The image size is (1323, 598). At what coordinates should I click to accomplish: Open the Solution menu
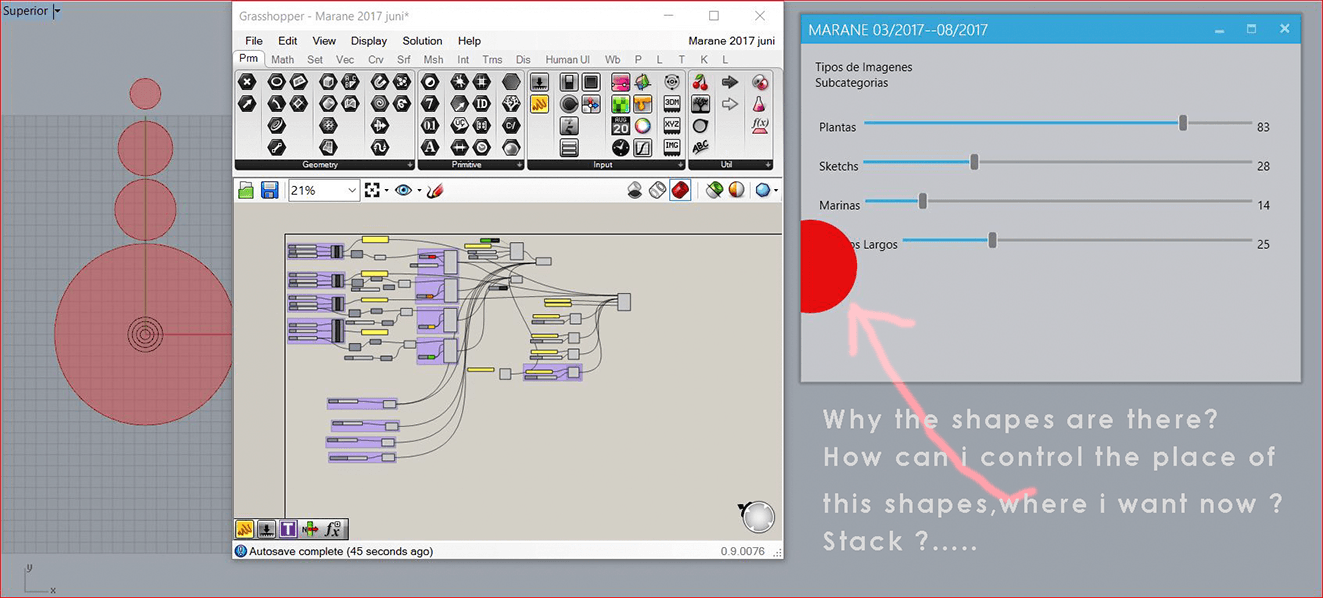[422, 41]
